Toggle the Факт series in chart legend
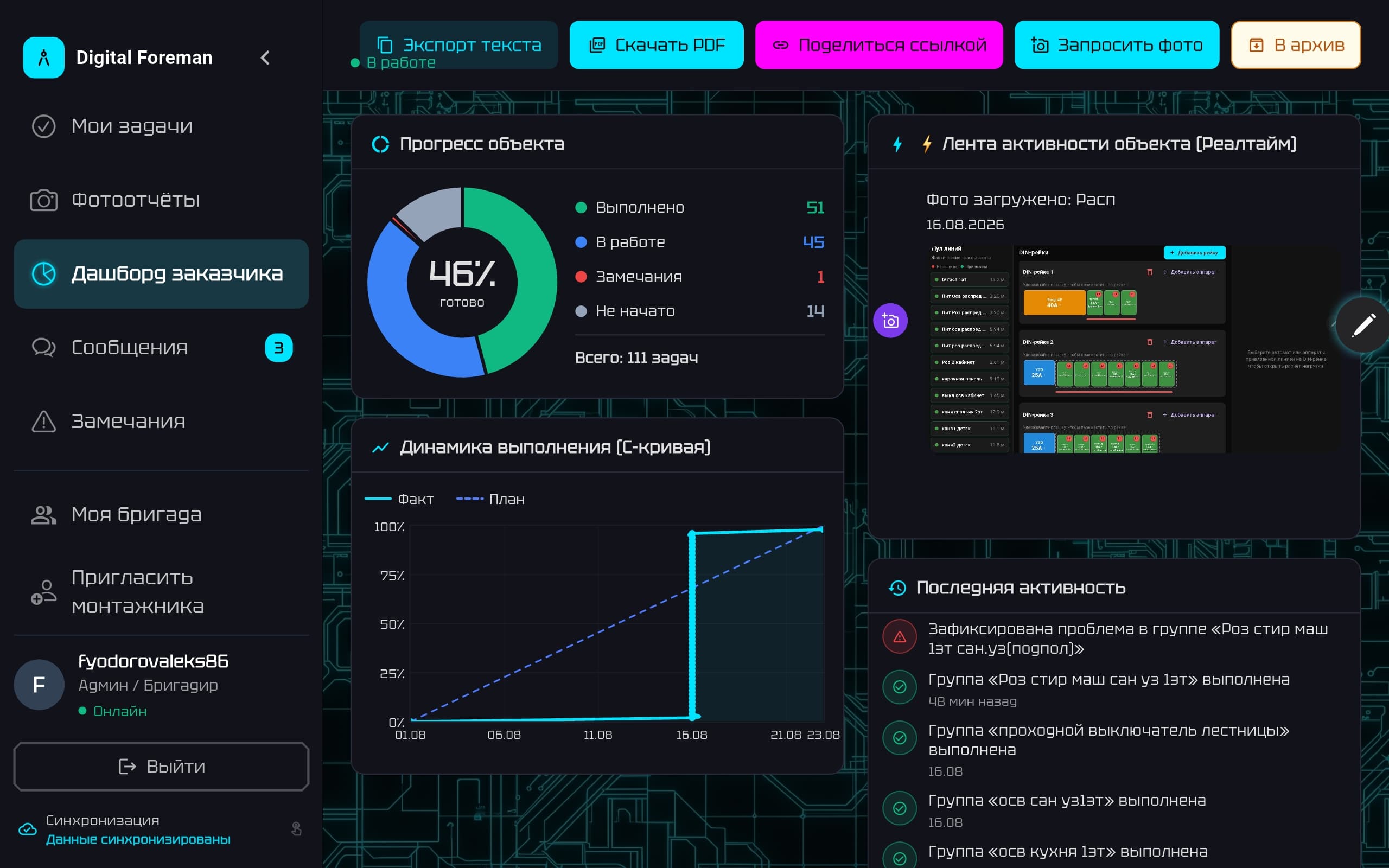 pyautogui.click(x=399, y=499)
